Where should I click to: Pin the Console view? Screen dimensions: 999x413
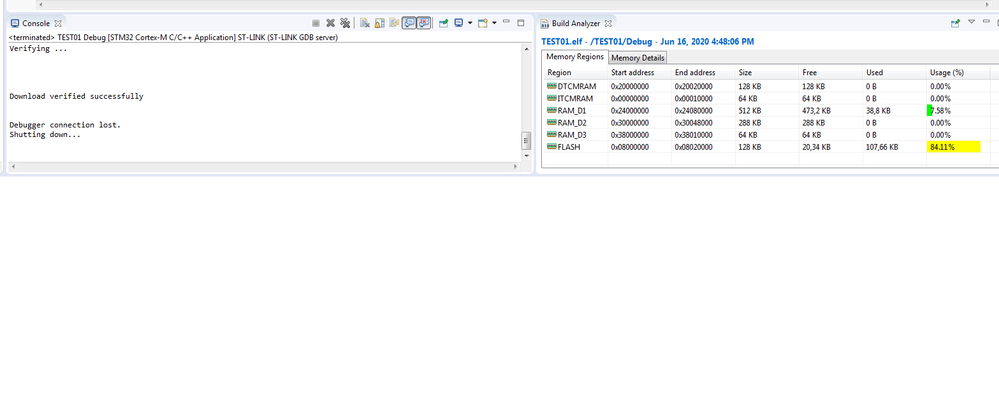(x=443, y=23)
